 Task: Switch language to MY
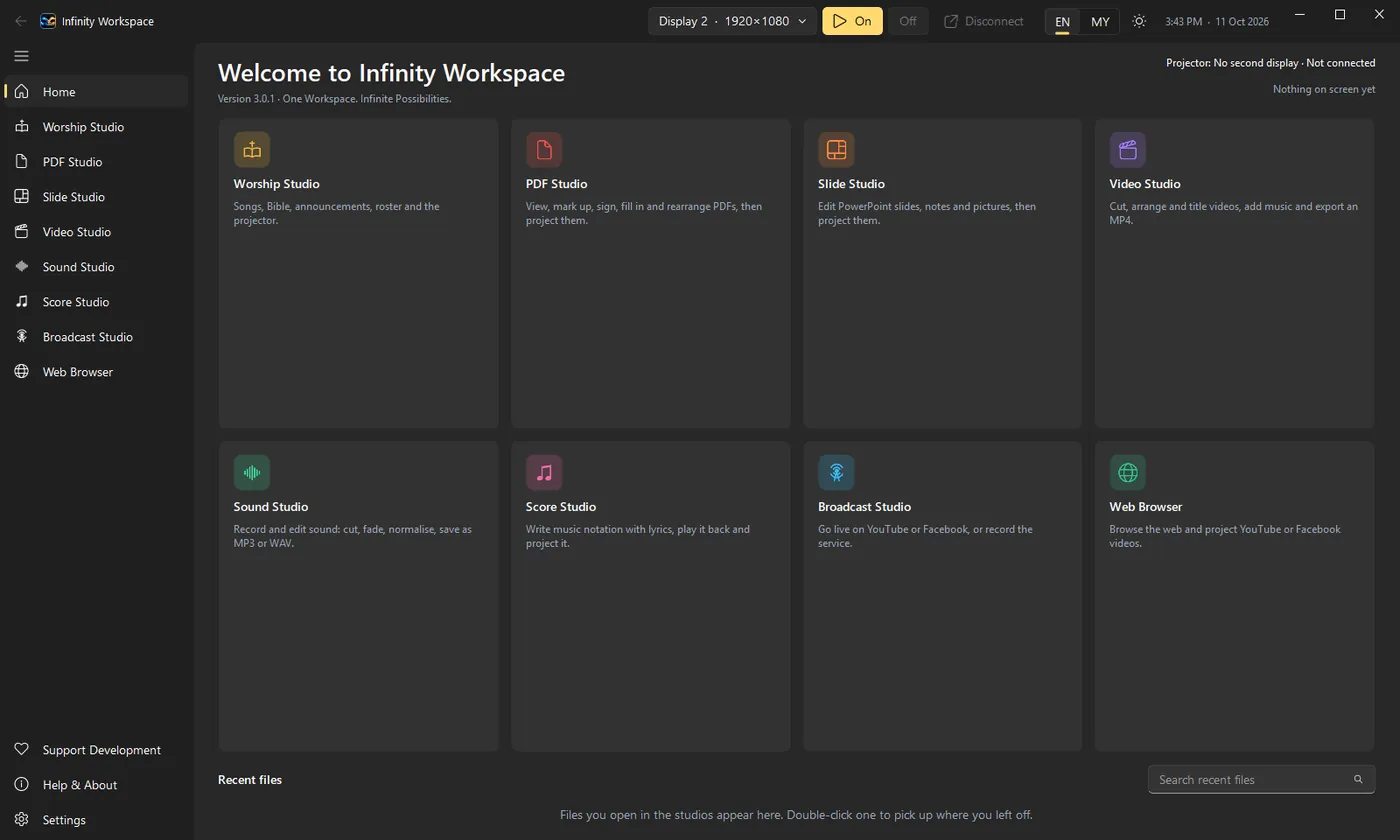point(1100,21)
